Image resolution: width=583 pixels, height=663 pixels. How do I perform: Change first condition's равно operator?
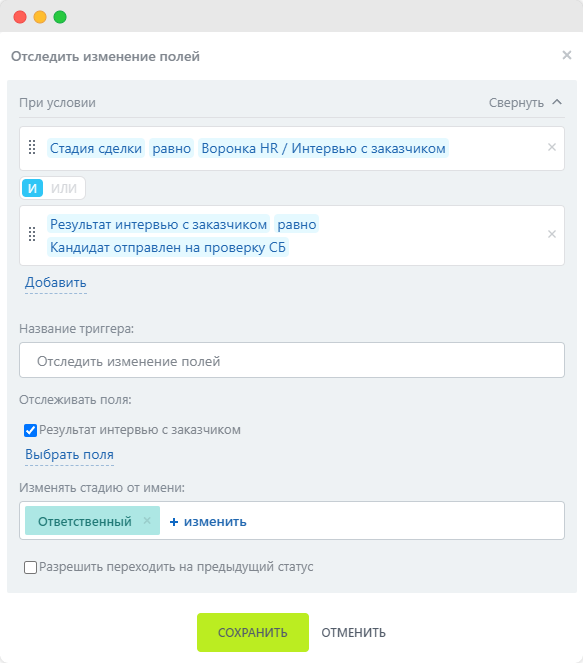[172, 148]
